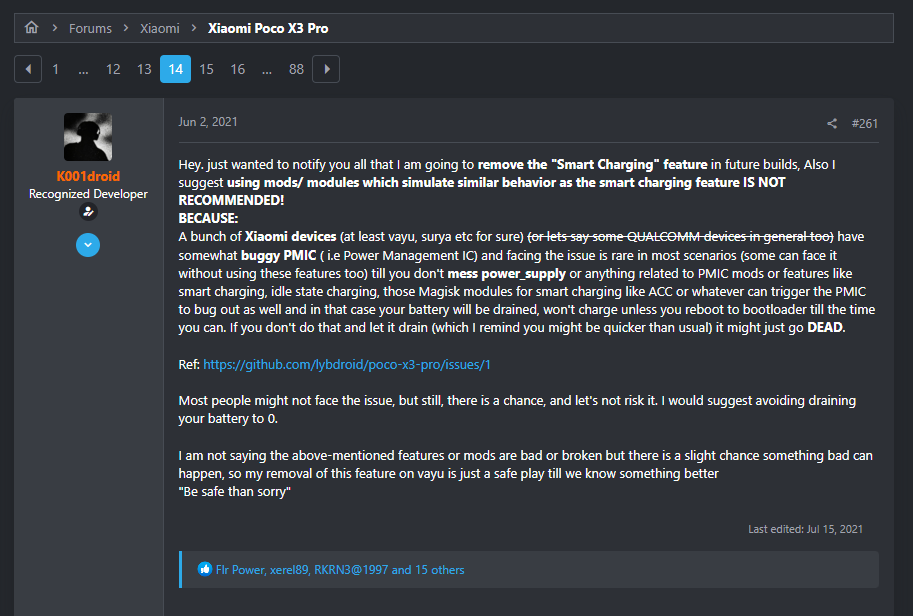The height and width of the screenshot is (616, 913).
Task: Open K001droid's avatar picture
Action: 88,137
